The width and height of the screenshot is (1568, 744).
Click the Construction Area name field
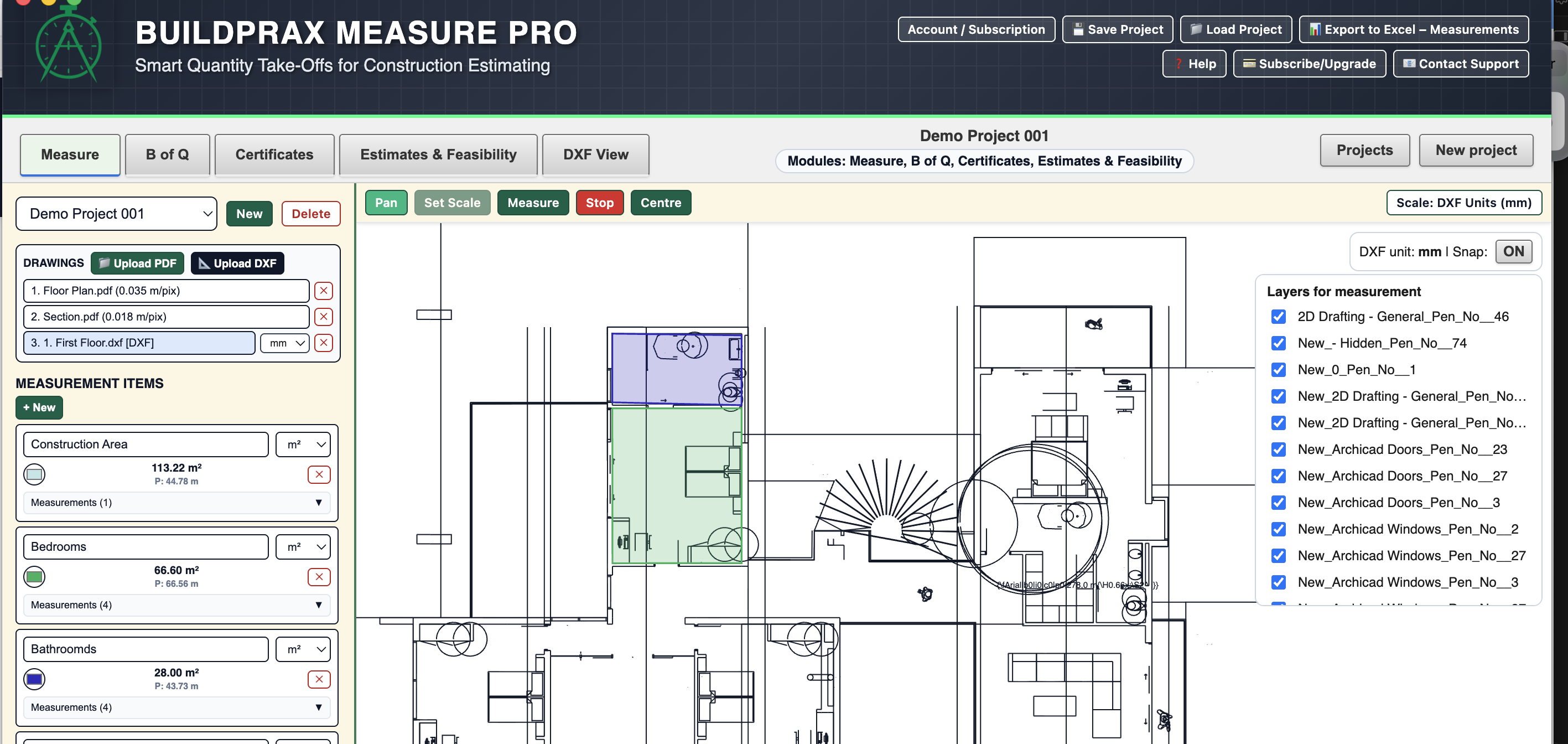click(x=146, y=445)
